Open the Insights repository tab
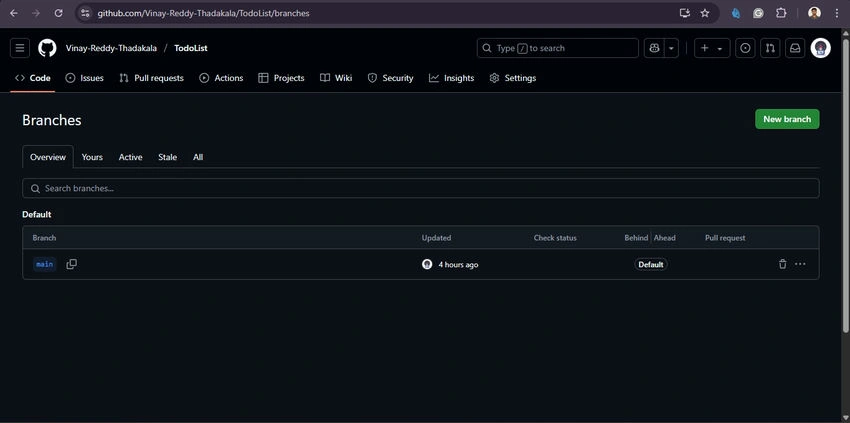850x423 pixels. 452,78
